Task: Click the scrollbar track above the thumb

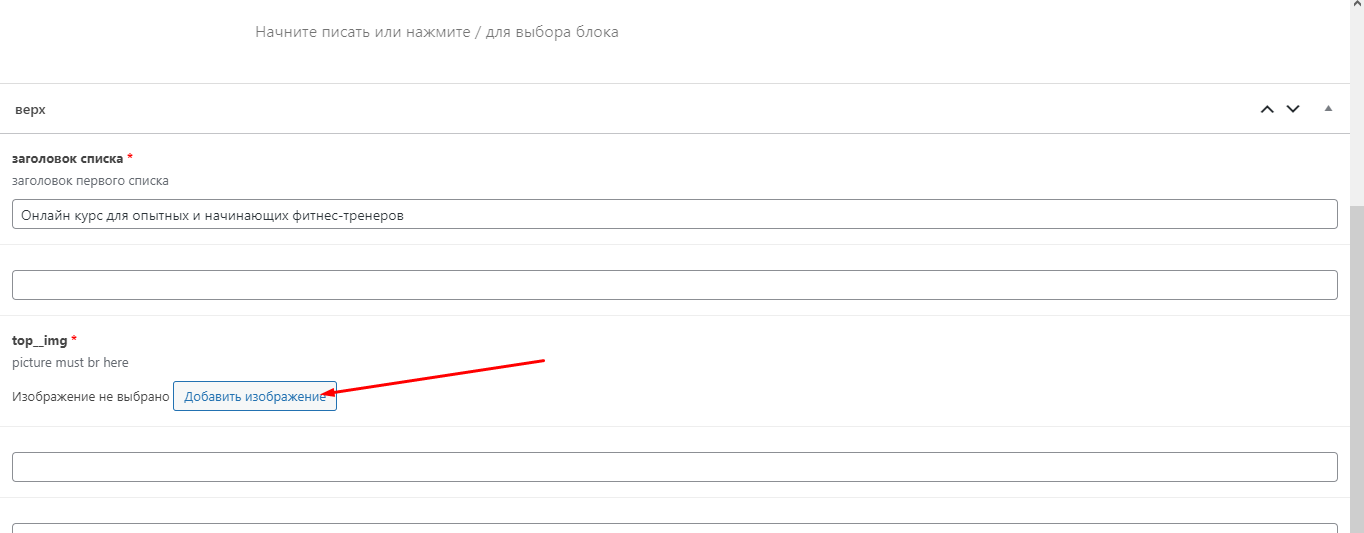Action: click(x=1356, y=100)
